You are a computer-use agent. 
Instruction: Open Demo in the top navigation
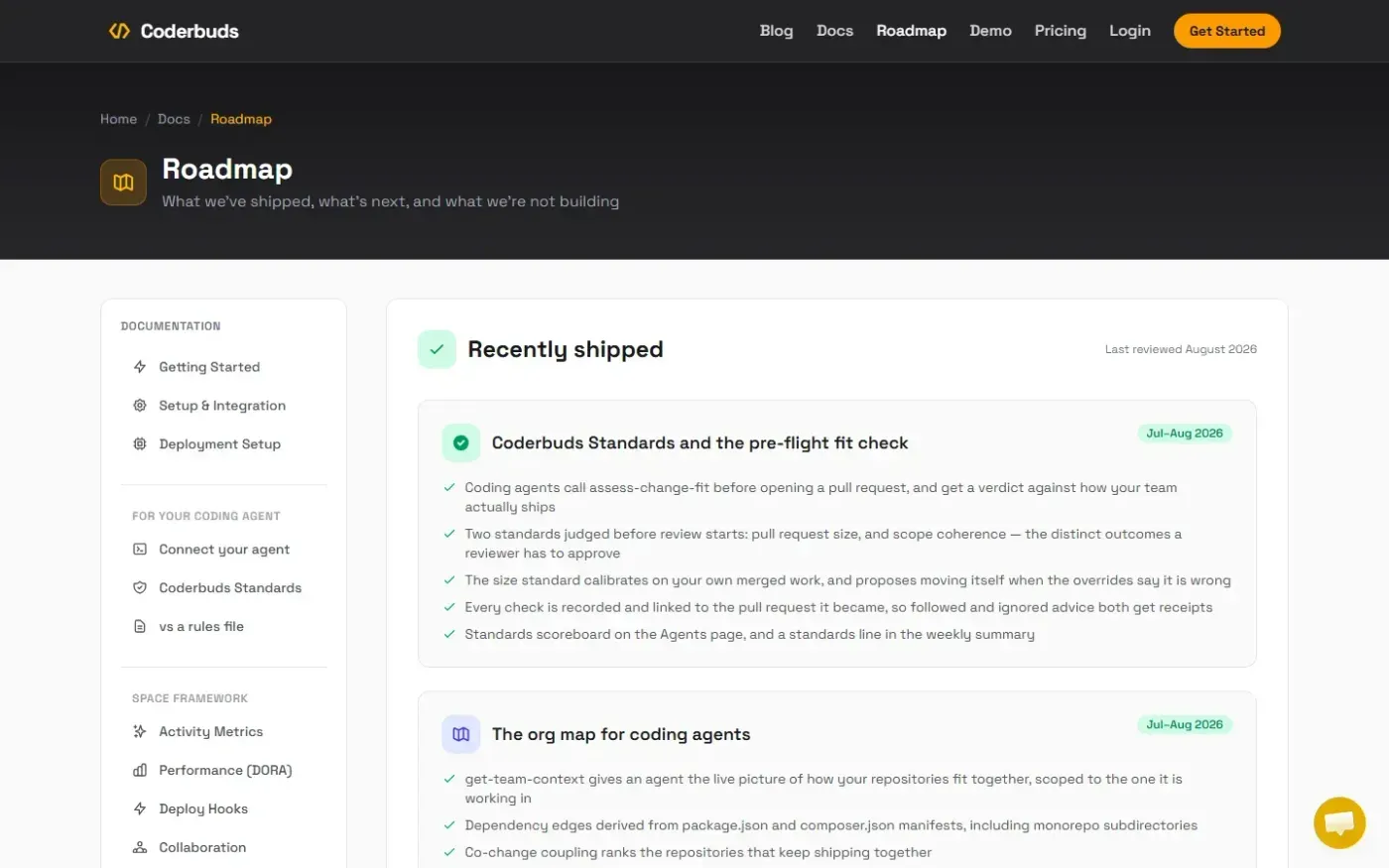click(990, 31)
